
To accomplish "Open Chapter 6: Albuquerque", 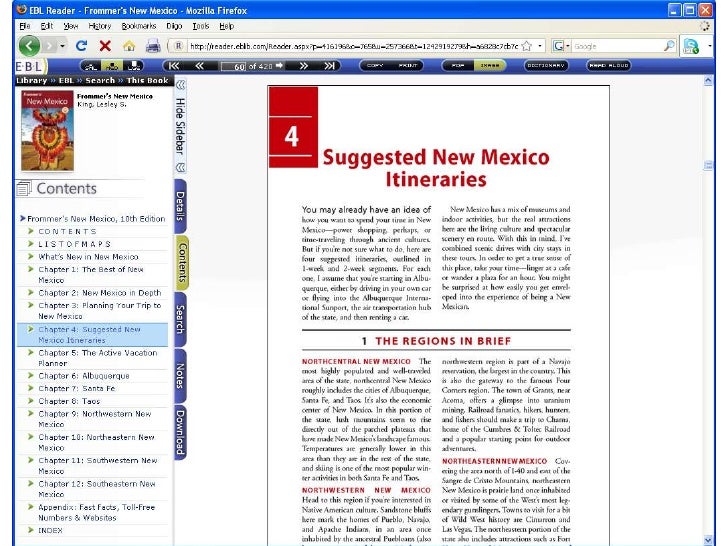I will (84, 376).
